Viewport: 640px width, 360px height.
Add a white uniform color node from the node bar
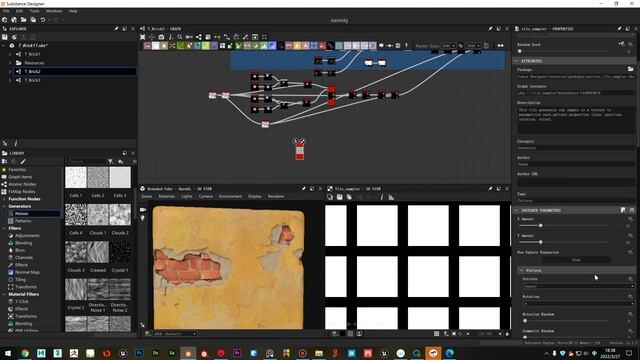click(156, 46)
